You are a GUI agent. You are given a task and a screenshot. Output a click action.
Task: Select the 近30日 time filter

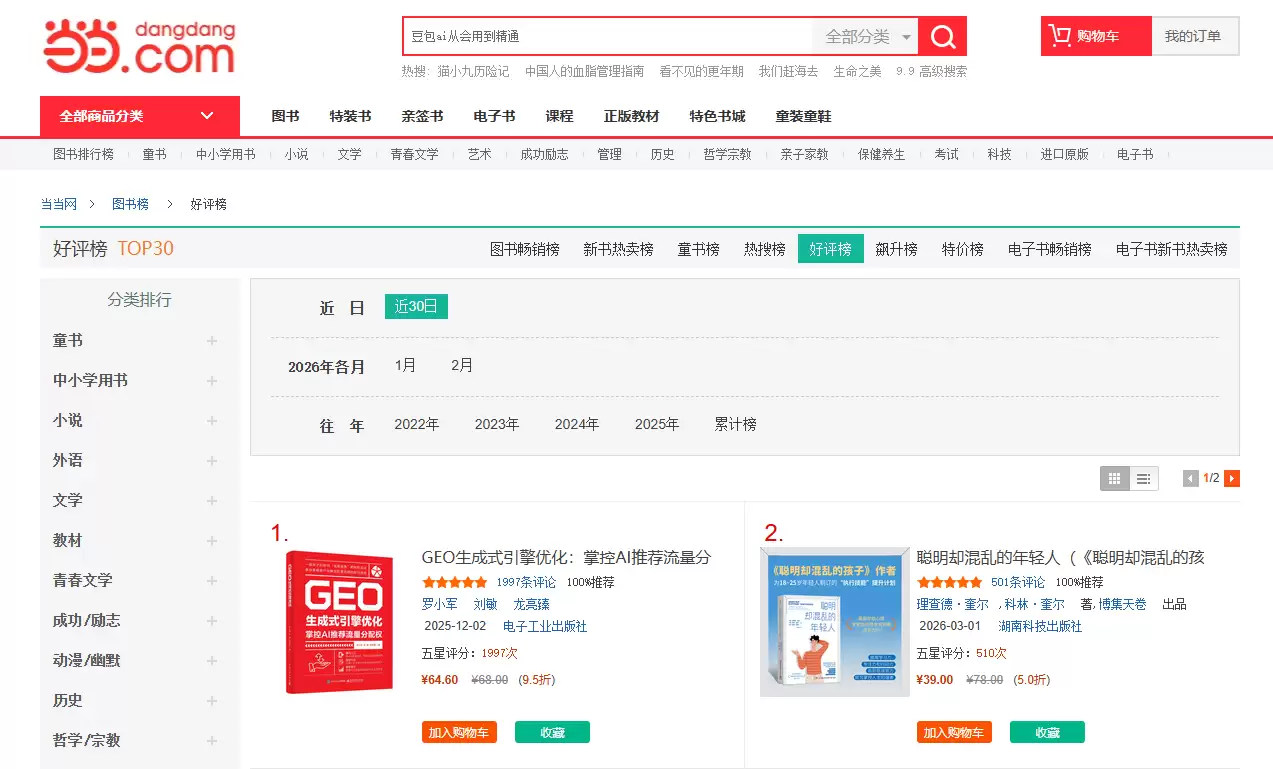click(415, 307)
